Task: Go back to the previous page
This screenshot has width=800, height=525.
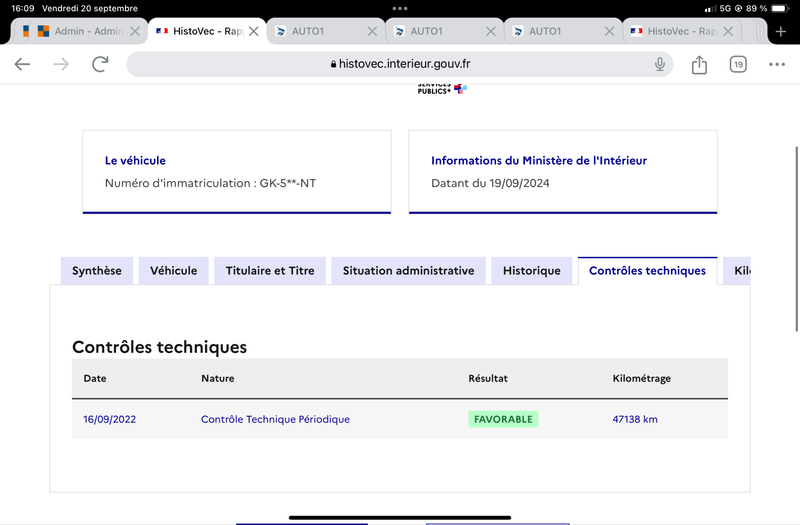Action: [x=22, y=64]
